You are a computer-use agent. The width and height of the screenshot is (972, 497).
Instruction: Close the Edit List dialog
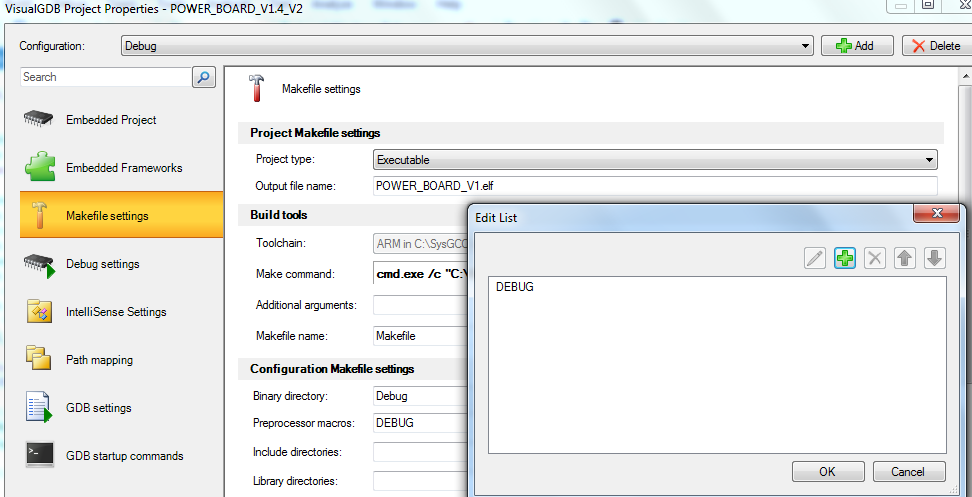[x=937, y=213]
